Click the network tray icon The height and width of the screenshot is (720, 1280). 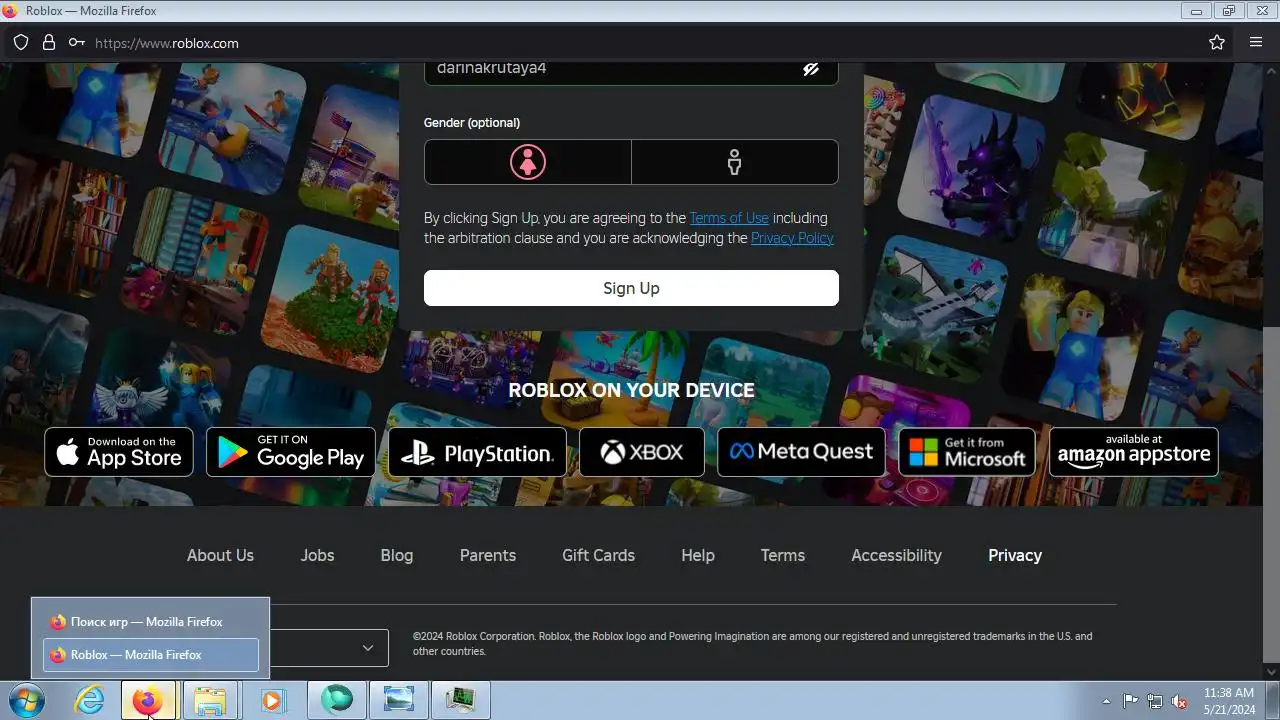coord(1155,701)
